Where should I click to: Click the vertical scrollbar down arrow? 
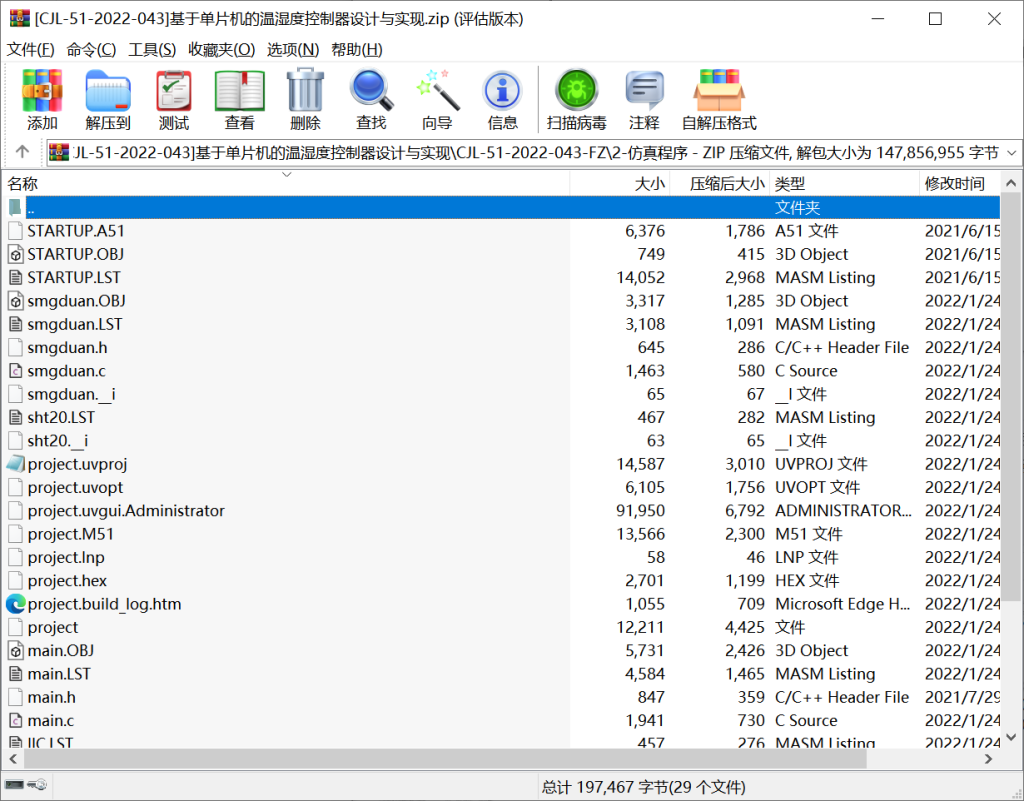tap(1011, 741)
